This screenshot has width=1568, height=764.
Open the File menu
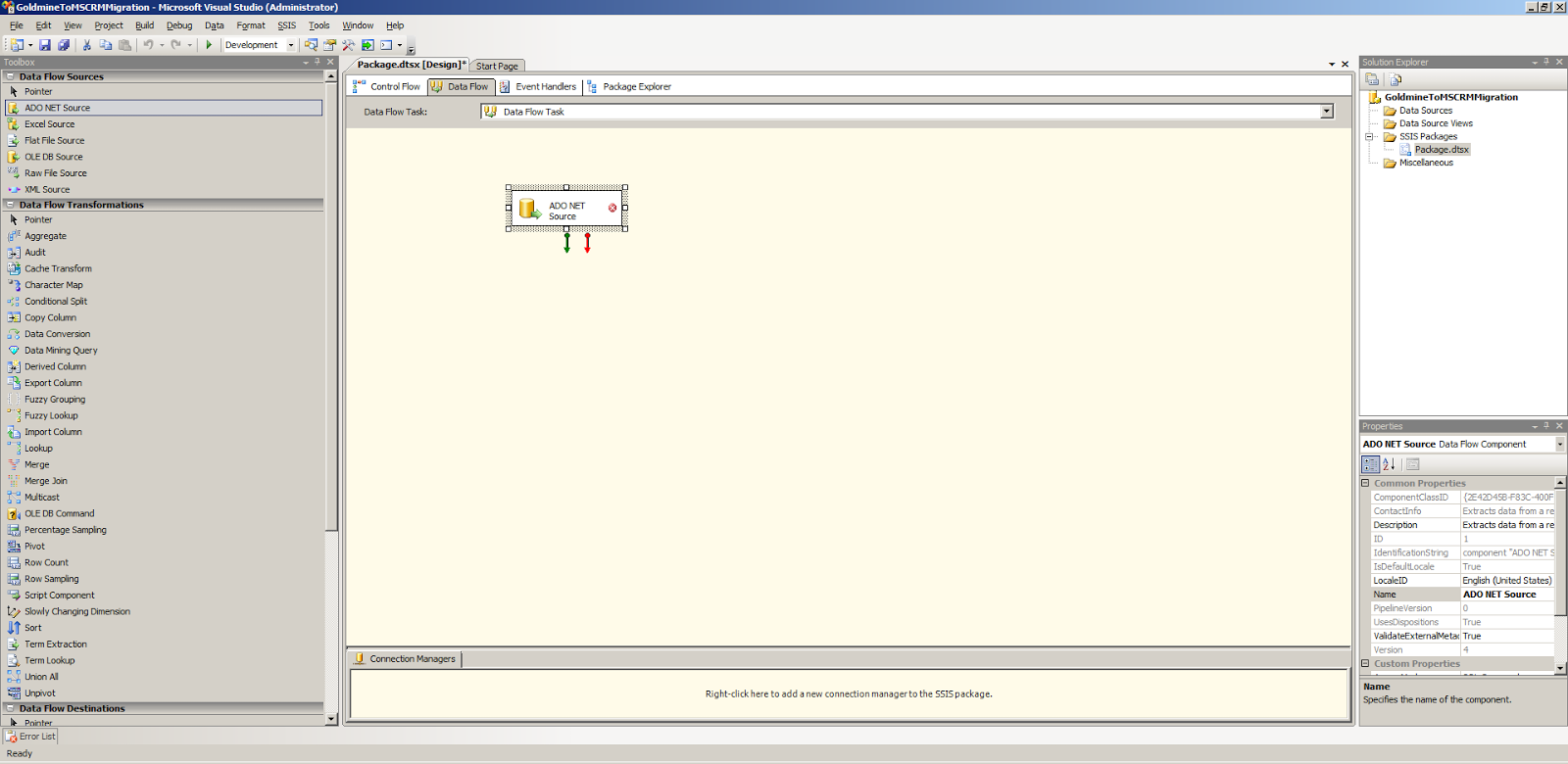point(17,25)
